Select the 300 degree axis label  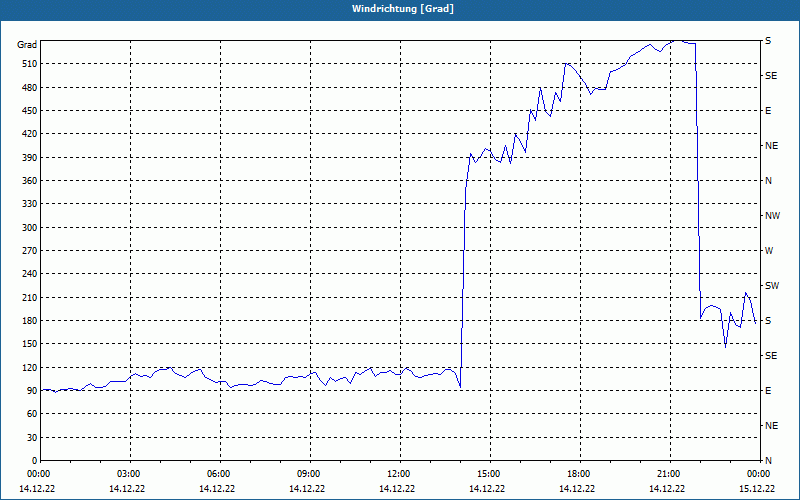[30, 228]
